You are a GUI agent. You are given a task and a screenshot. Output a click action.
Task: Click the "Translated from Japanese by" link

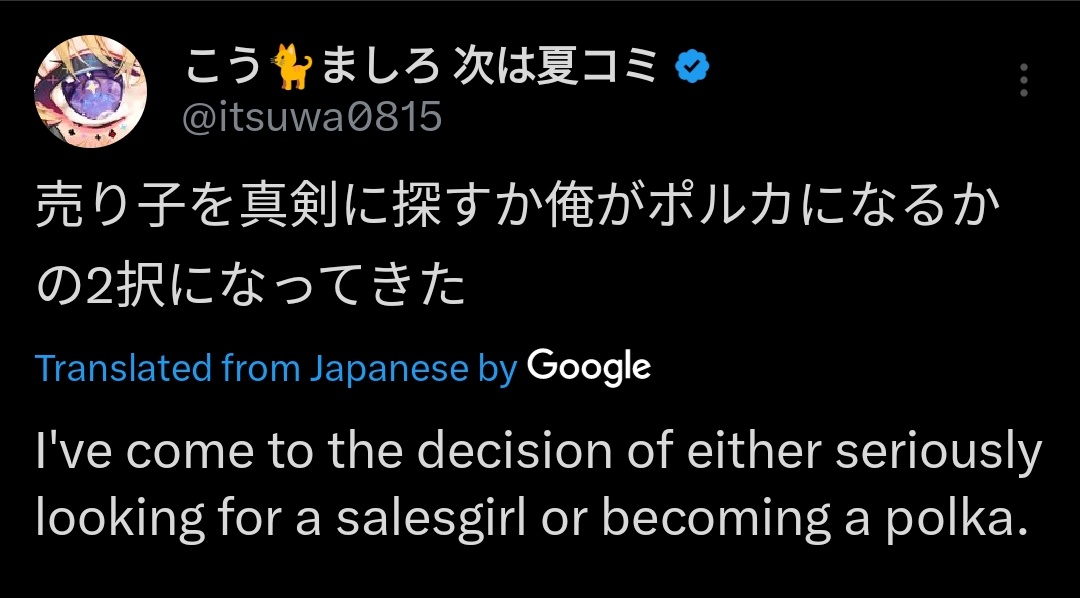(x=275, y=369)
